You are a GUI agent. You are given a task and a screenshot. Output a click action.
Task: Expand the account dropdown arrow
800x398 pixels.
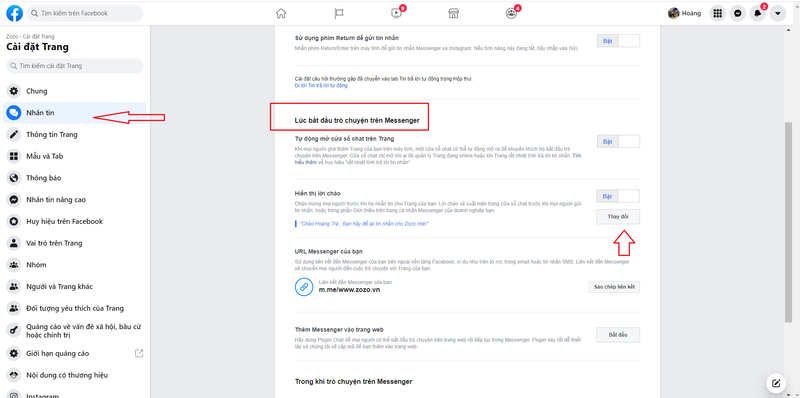point(778,13)
